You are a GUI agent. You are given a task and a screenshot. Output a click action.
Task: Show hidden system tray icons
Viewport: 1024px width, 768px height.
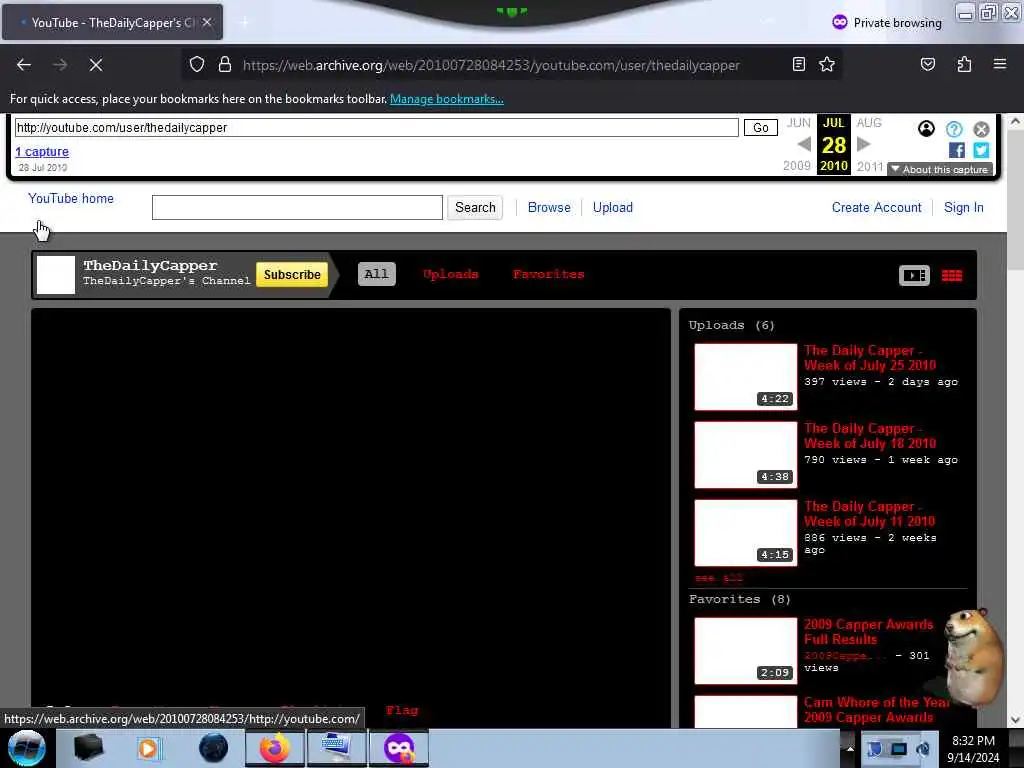[x=850, y=748]
